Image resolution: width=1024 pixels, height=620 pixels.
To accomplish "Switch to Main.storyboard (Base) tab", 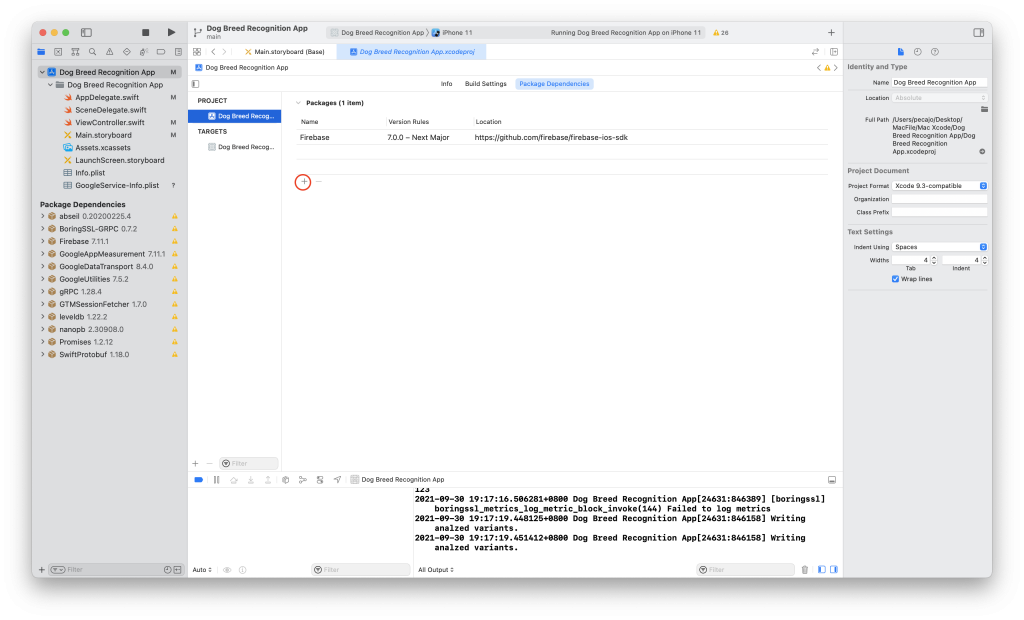I will [284, 52].
